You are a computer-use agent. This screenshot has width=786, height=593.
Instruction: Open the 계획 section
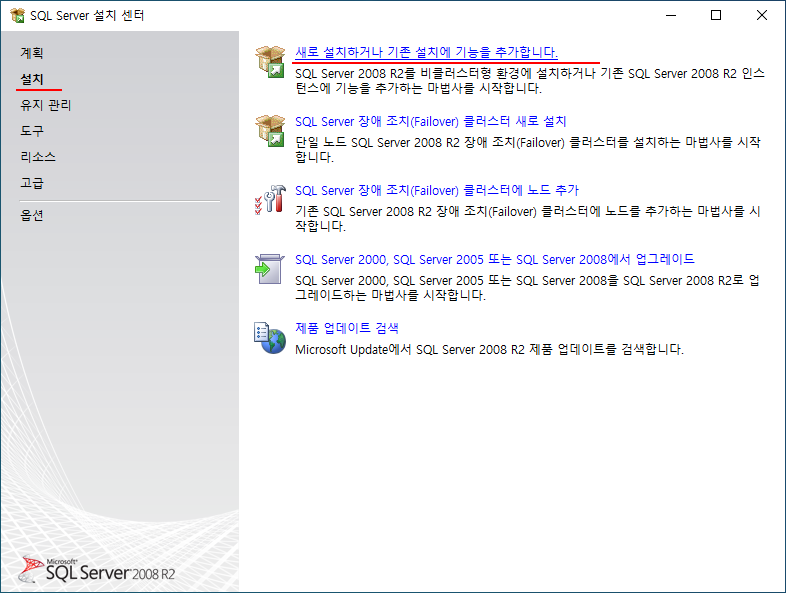click(32, 53)
